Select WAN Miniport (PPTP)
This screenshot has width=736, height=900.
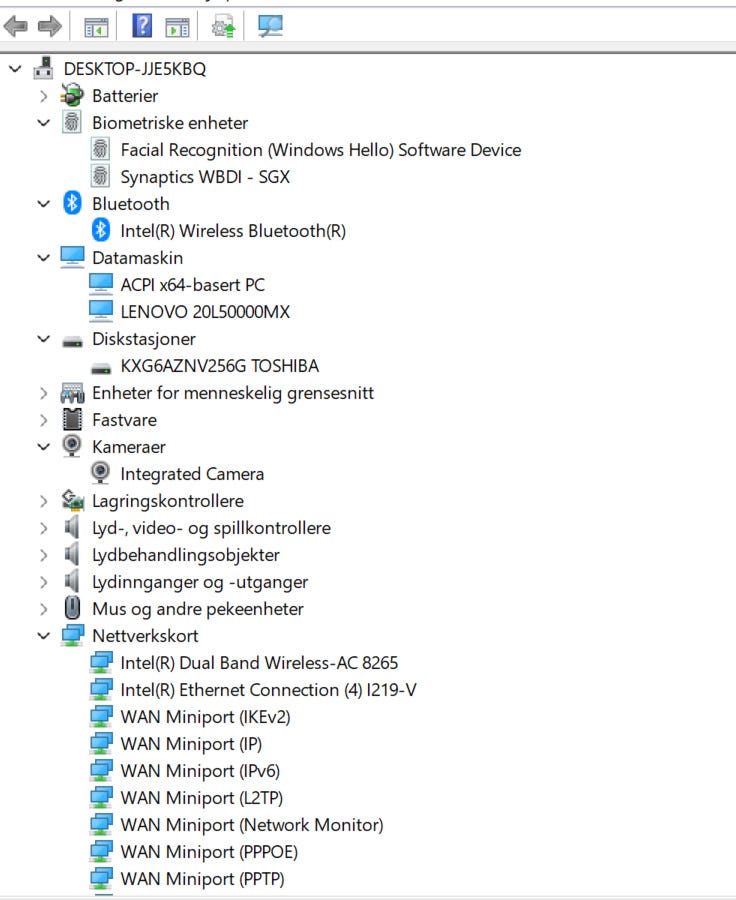click(203, 879)
